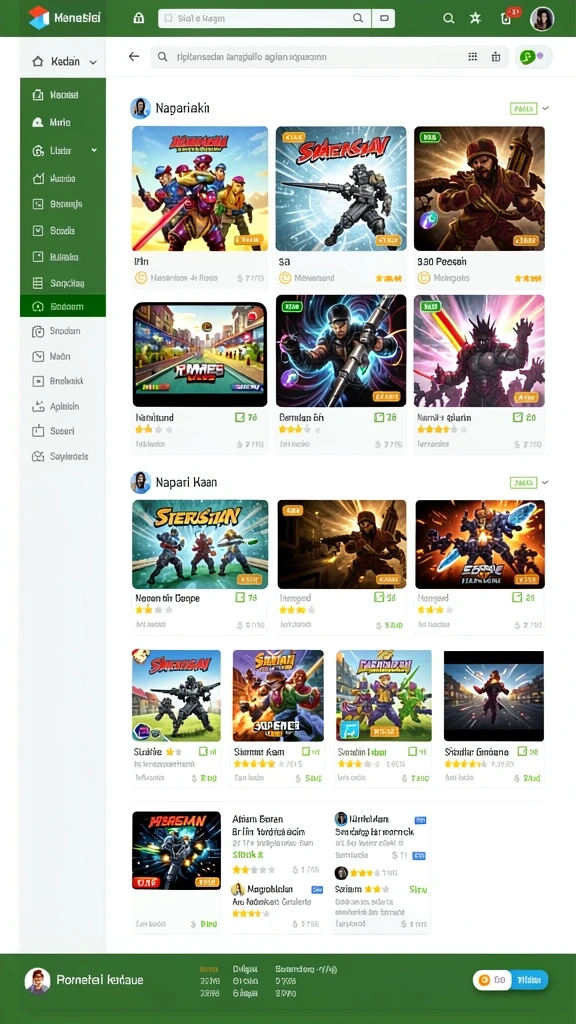Tick the green checkbox on the Bemian card

point(379,417)
